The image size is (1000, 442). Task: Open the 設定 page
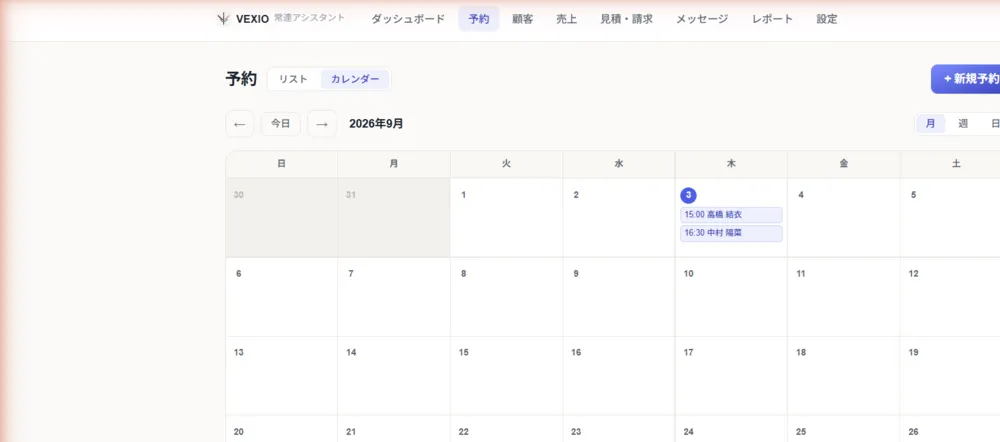[827, 19]
